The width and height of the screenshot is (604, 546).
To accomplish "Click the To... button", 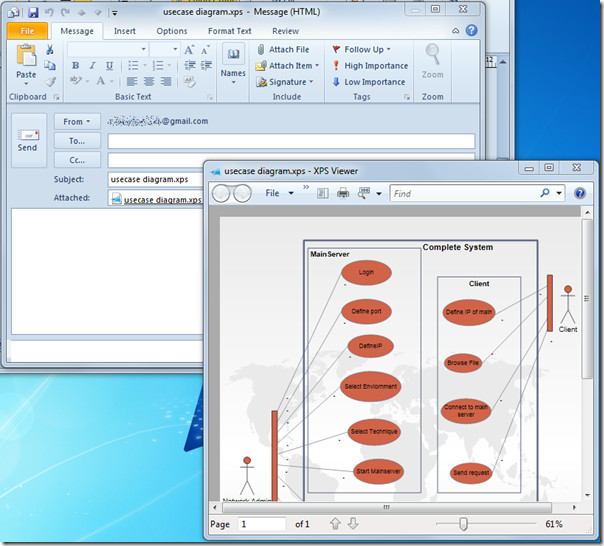I will [x=77, y=141].
